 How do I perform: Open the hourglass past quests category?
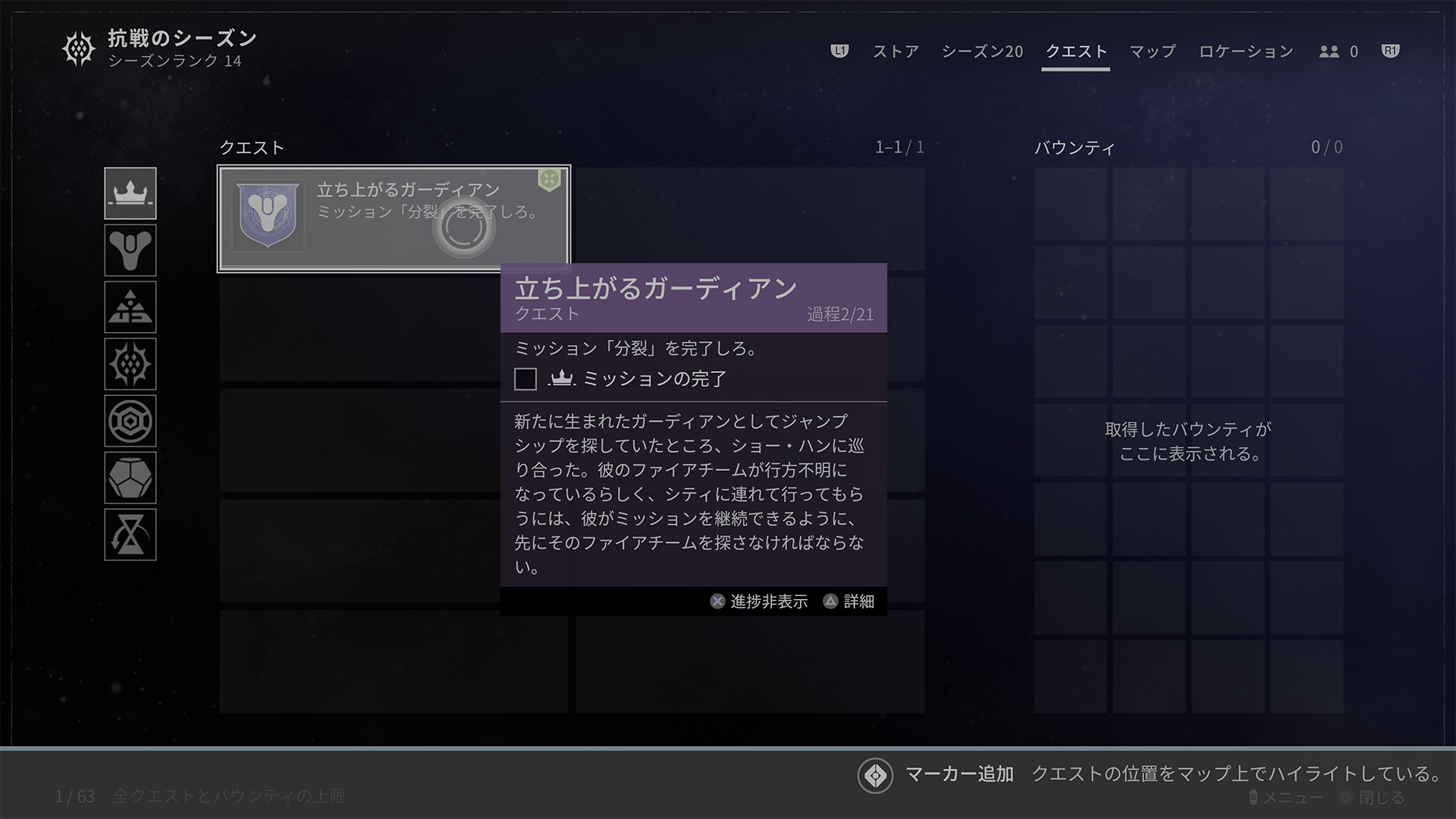click(130, 535)
